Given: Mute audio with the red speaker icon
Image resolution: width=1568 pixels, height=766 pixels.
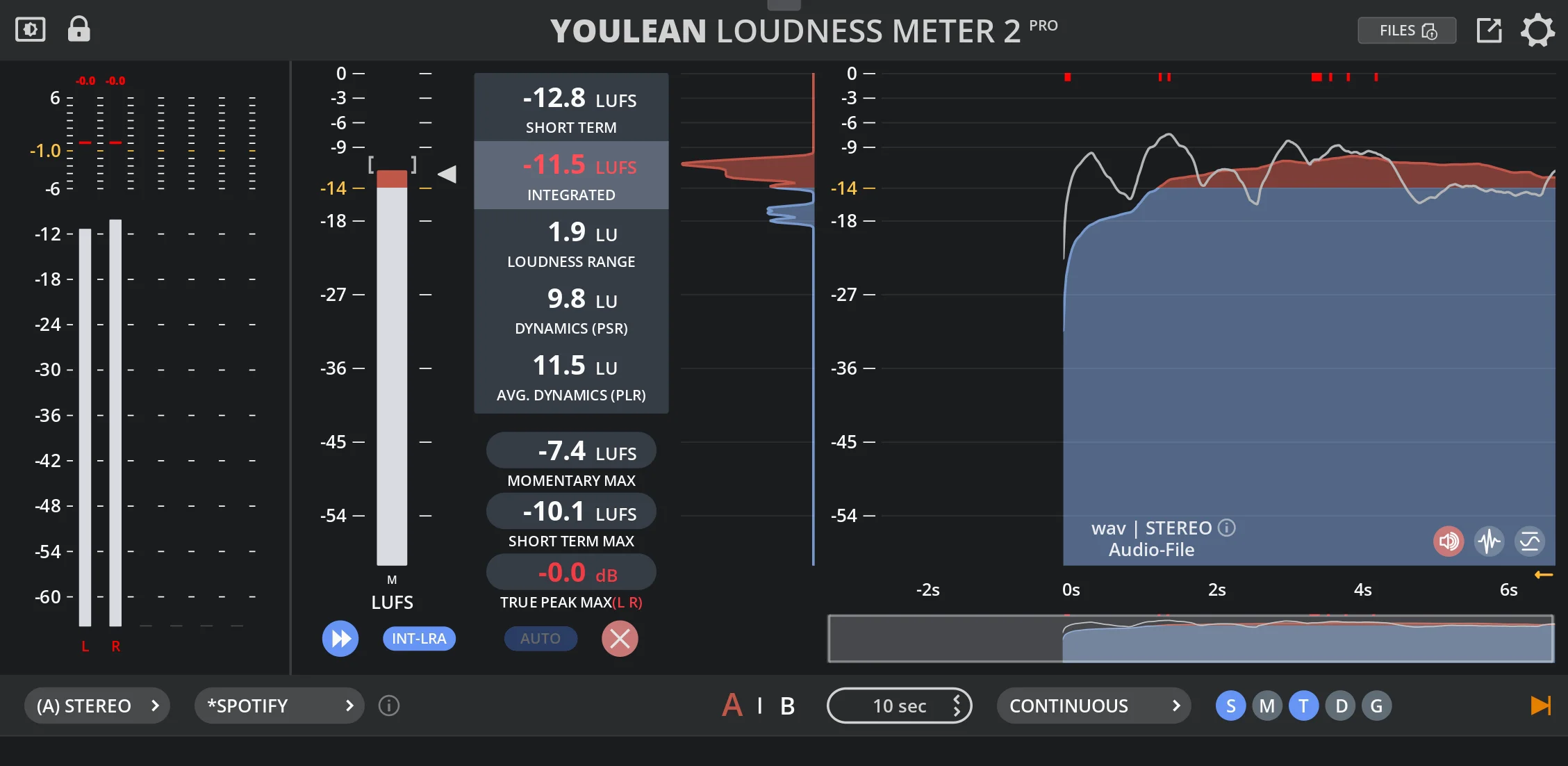Looking at the screenshot, I should click(x=1449, y=541).
